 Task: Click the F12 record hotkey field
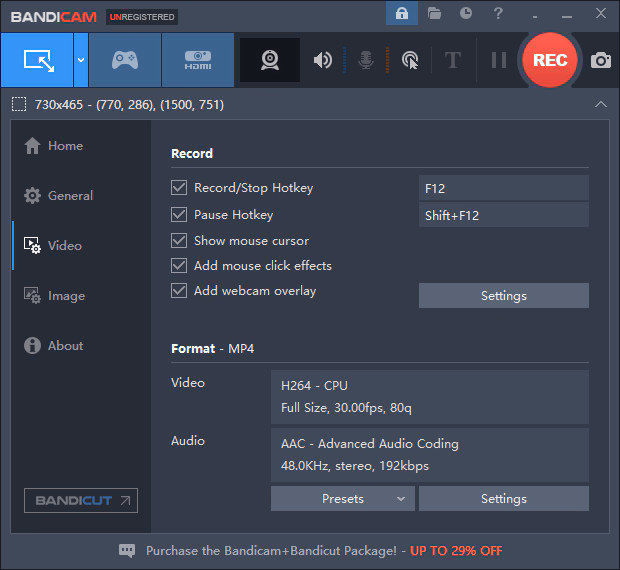(x=504, y=188)
